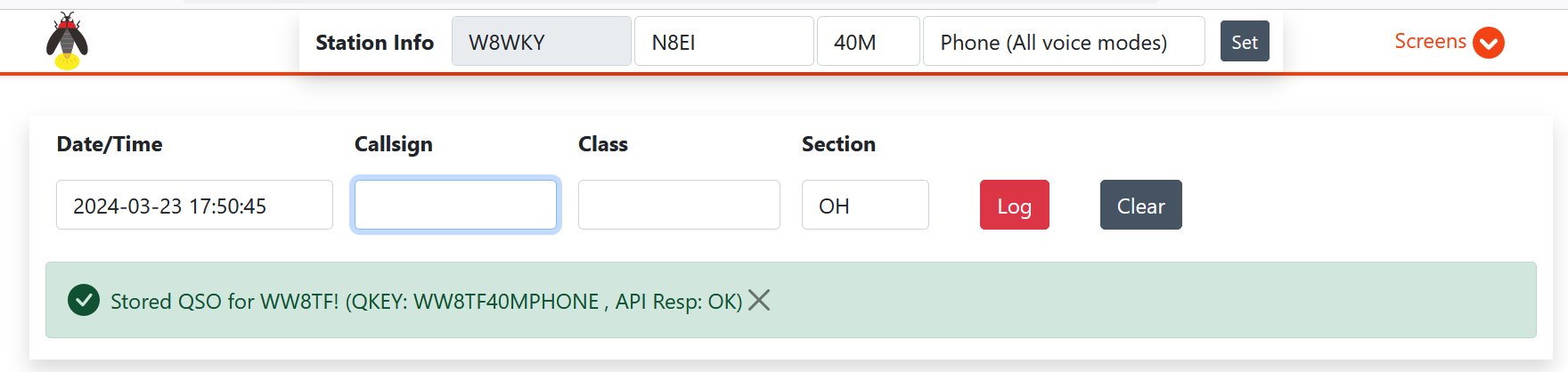Click the Section column label
1568x372 pixels.
(837, 144)
